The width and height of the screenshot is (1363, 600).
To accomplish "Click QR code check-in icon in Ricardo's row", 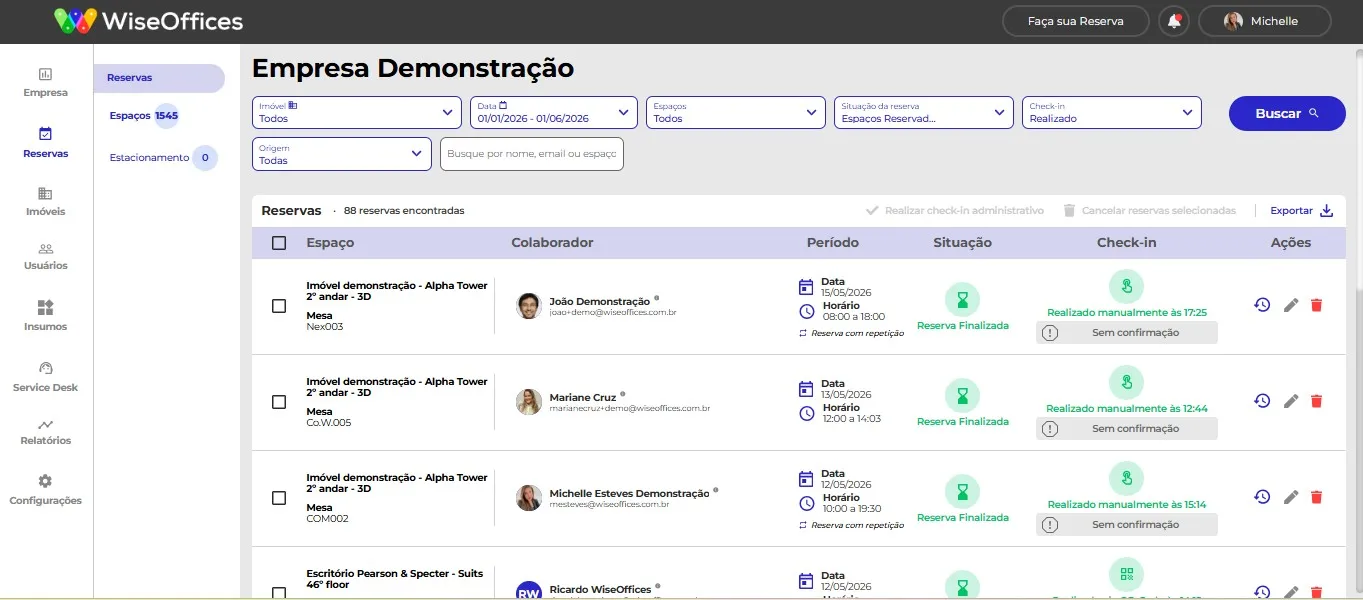I will click(x=1126, y=575).
